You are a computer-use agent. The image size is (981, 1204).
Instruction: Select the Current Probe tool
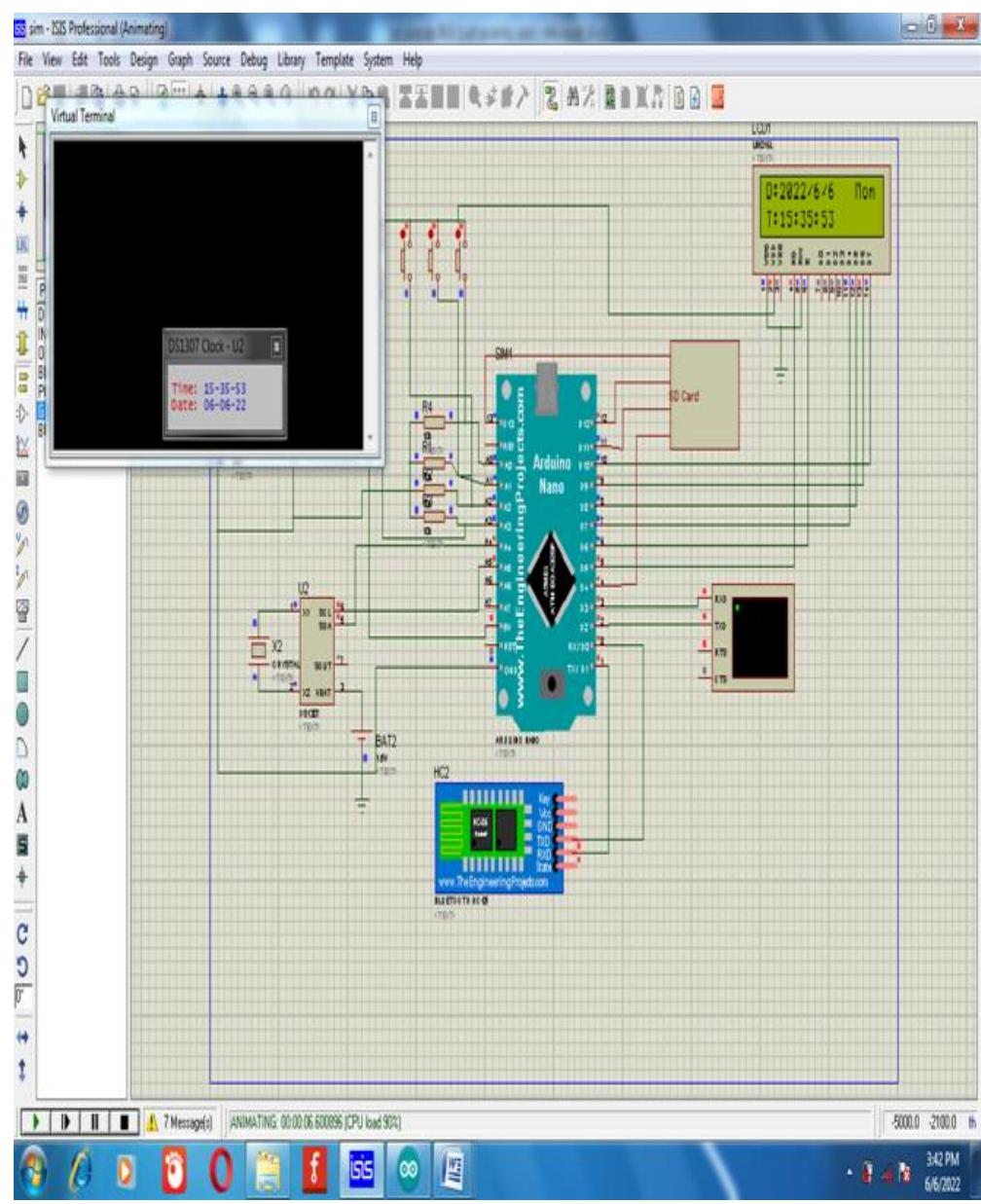point(21,578)
